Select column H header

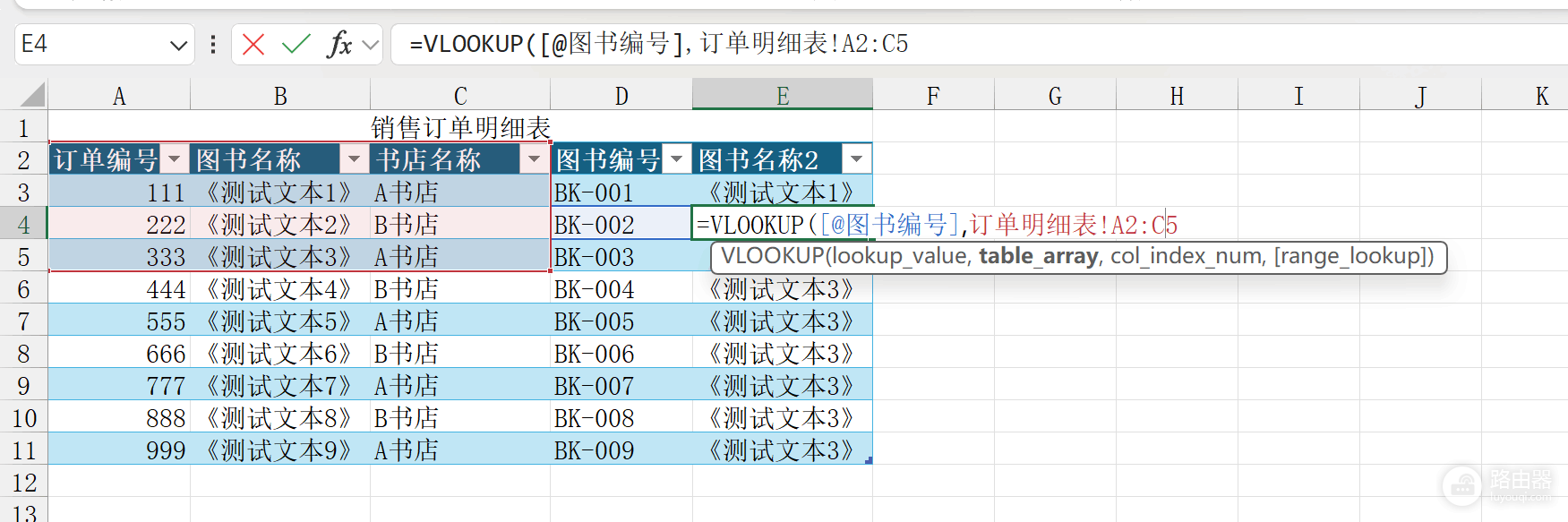pos(1177,95)
